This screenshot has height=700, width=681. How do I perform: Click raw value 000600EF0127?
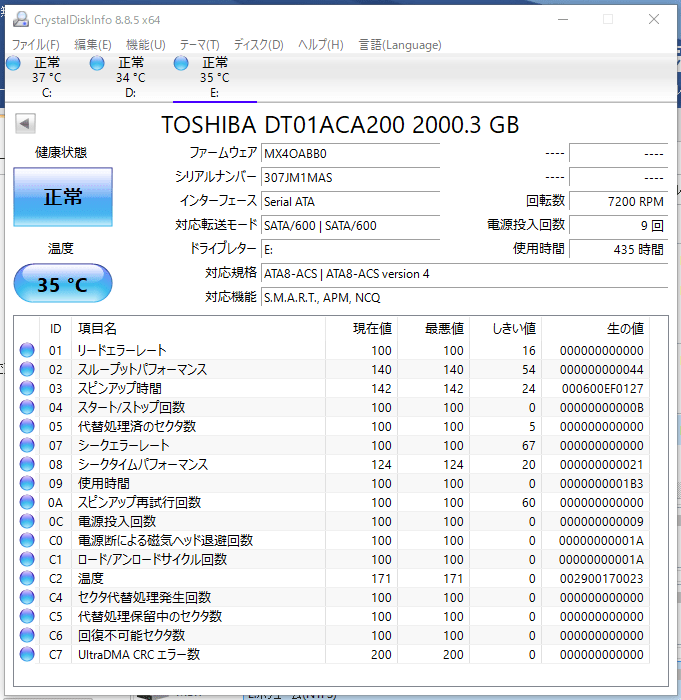pyautogui.click(x=602, y=388)
